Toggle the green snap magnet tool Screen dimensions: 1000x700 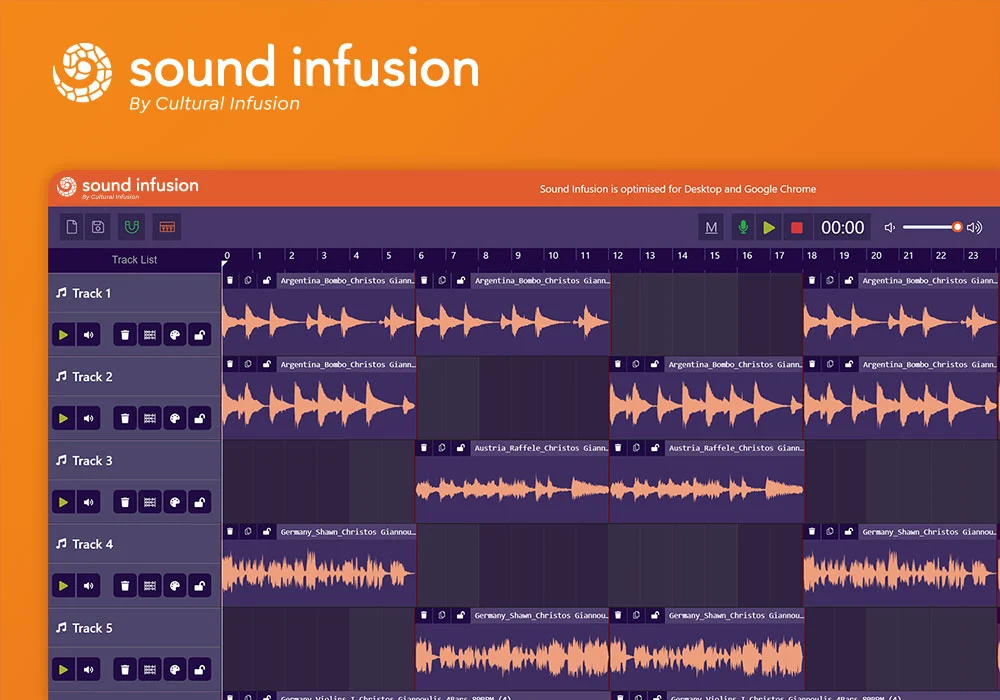[132, 227]
